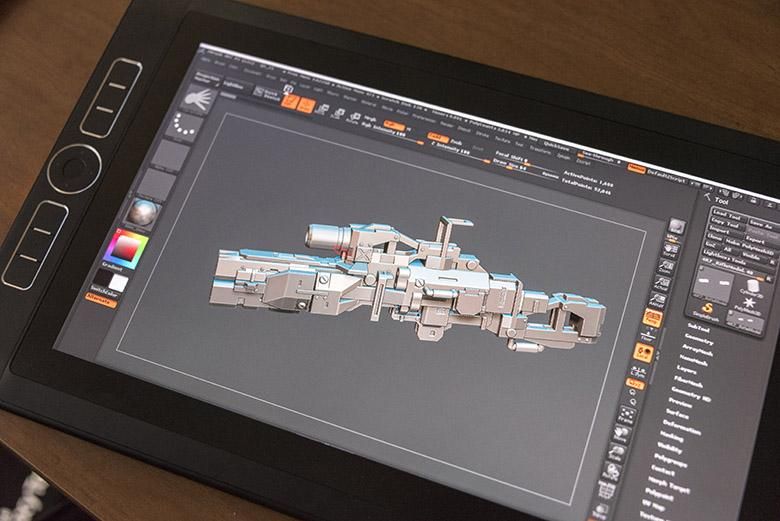
Task: Pick a hue in the color picker square
Action: (128, 248)
